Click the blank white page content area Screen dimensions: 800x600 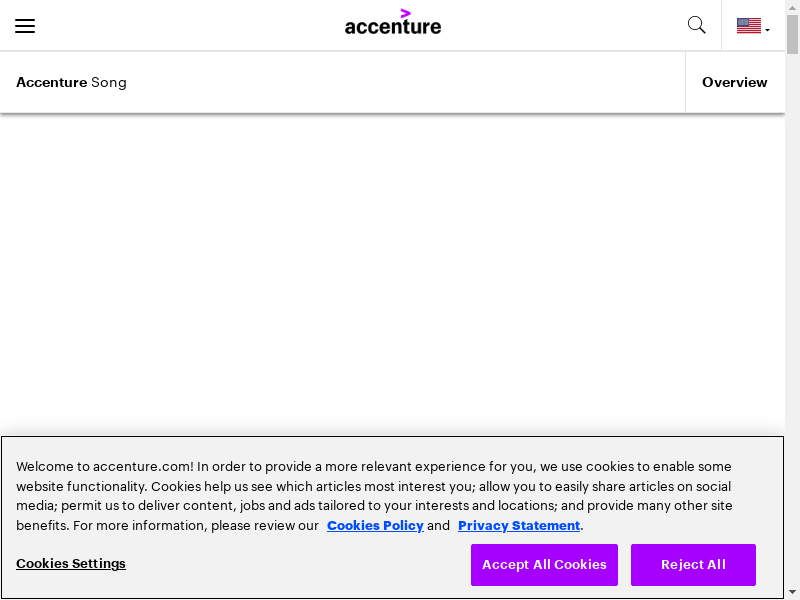(x=392, y=270)
